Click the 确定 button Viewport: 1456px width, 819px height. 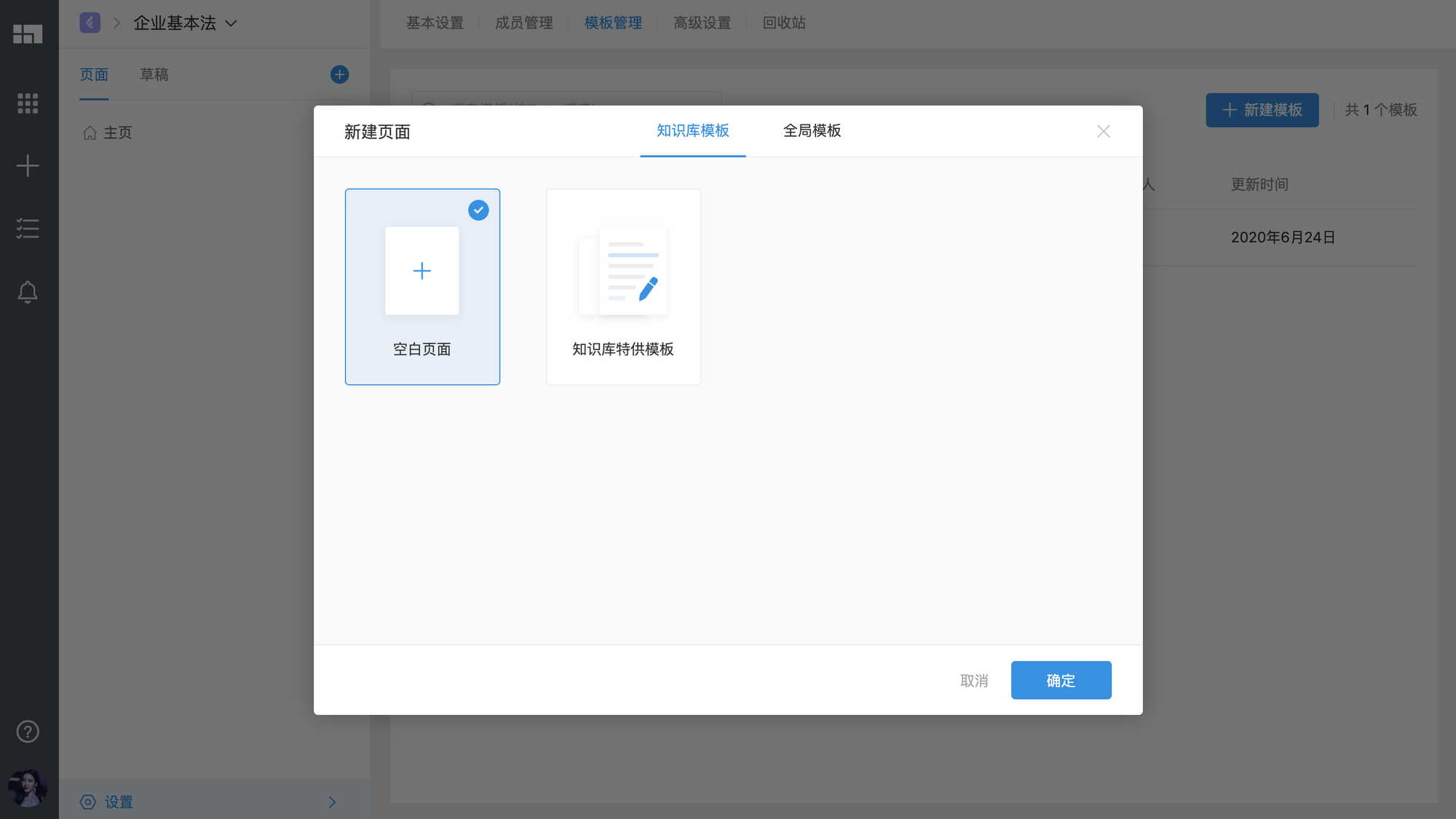[1061, 680]
